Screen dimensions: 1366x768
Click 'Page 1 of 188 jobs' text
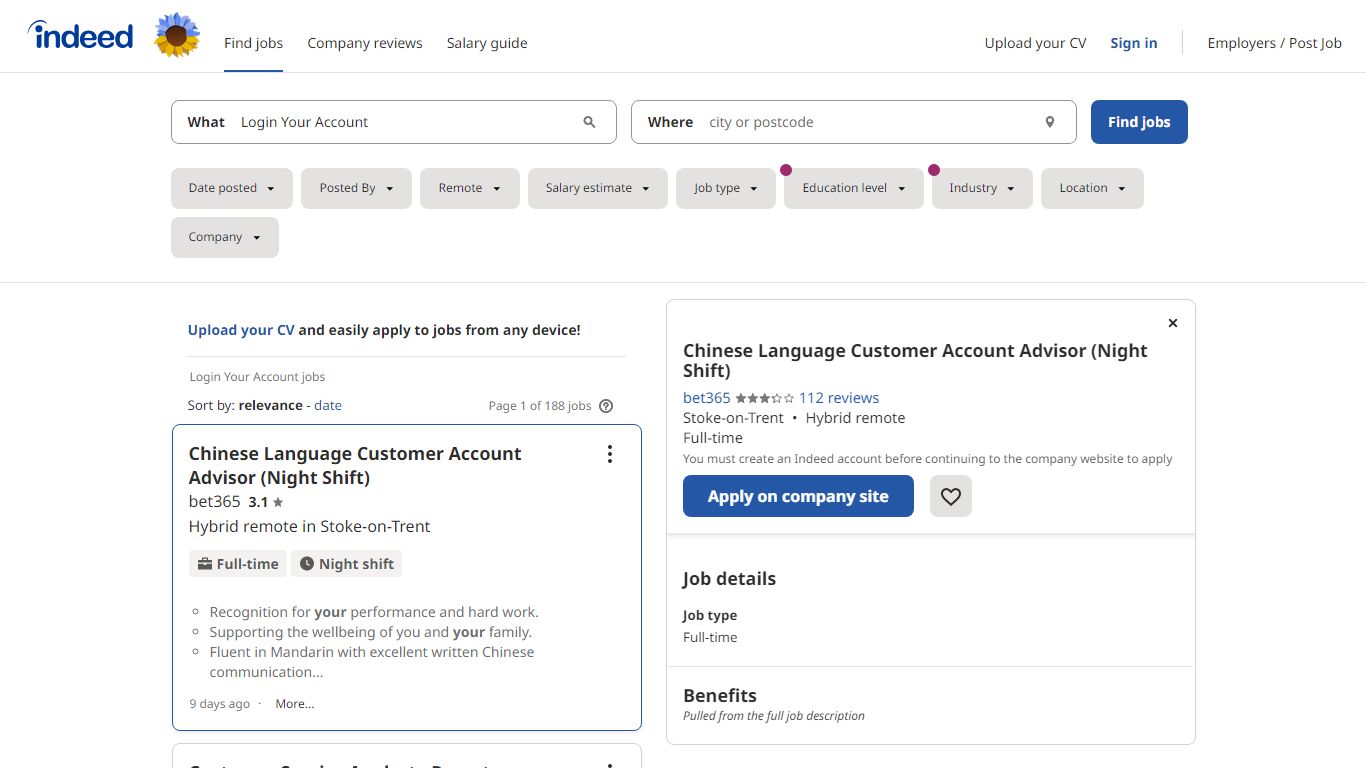coord(540,406)
